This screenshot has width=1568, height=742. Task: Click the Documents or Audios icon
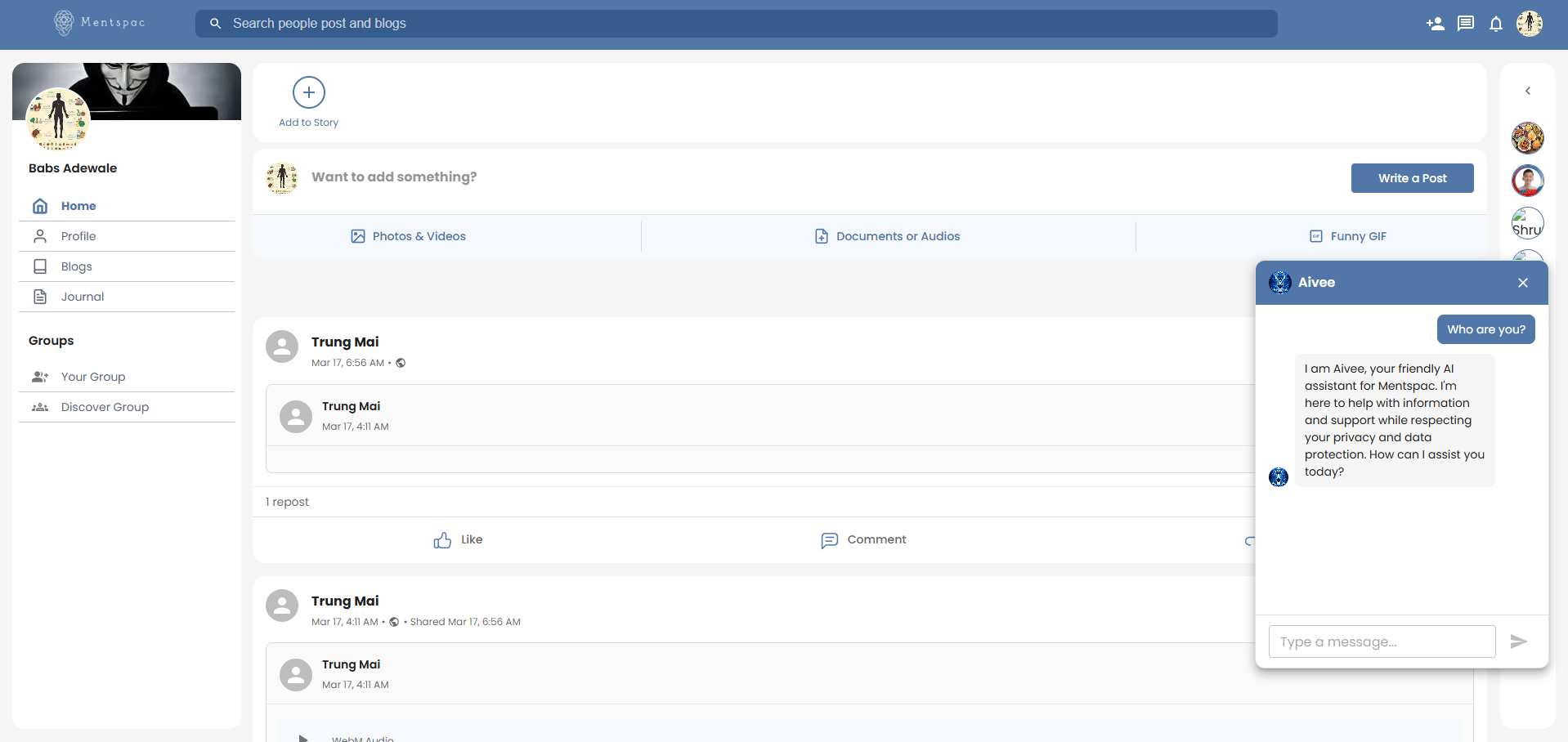click(x=821, y=235)
